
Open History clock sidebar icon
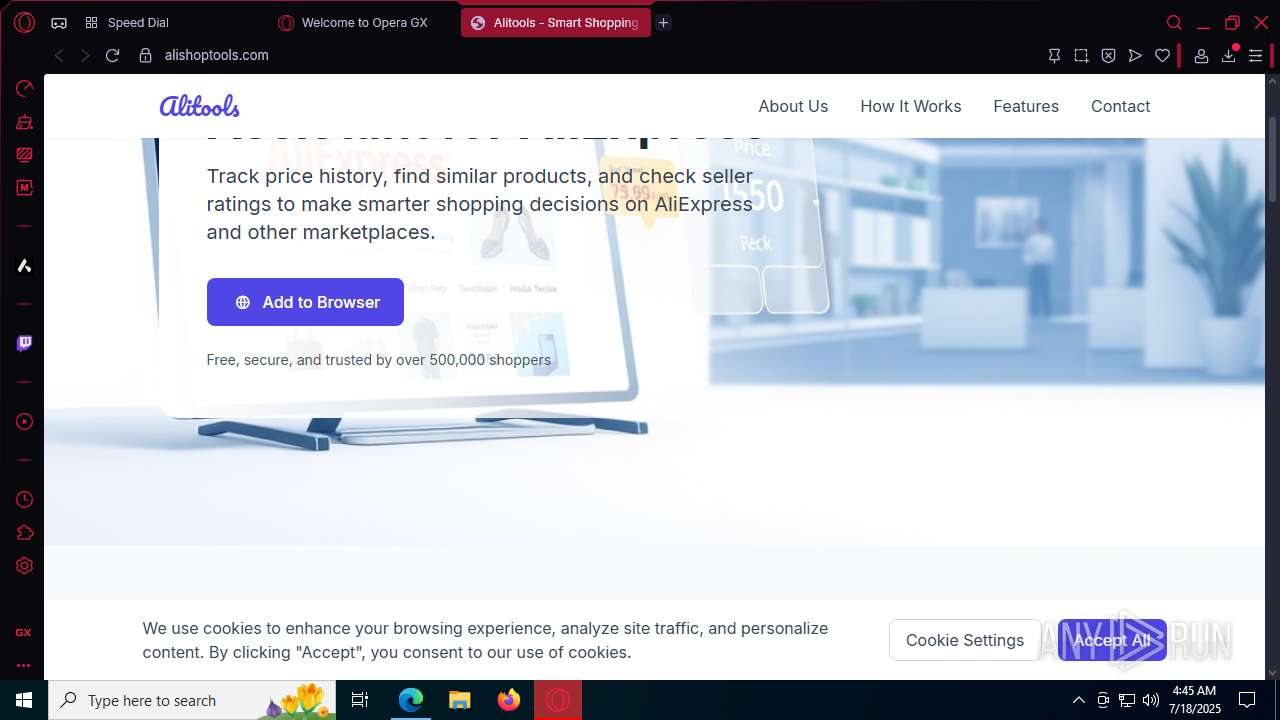click(x=24, y=499)
